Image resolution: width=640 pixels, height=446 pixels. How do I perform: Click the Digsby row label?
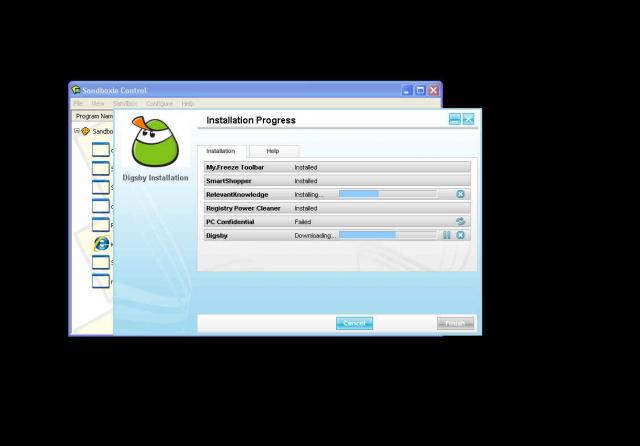click(217, 236)
